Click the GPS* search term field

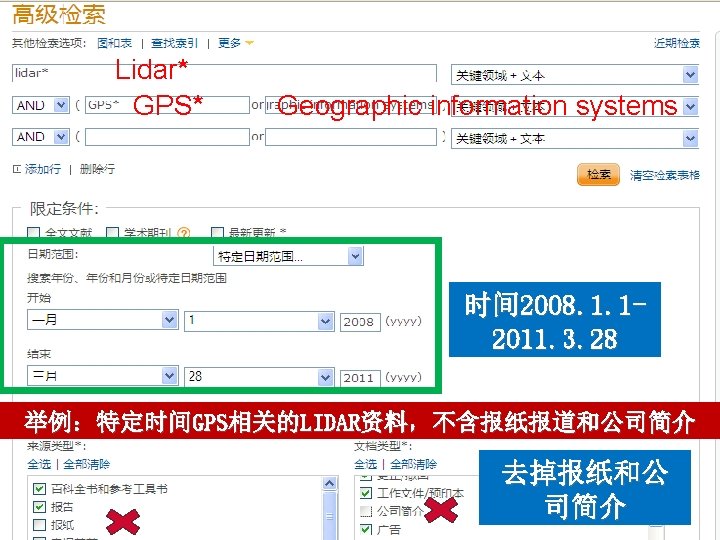(167, 105)
